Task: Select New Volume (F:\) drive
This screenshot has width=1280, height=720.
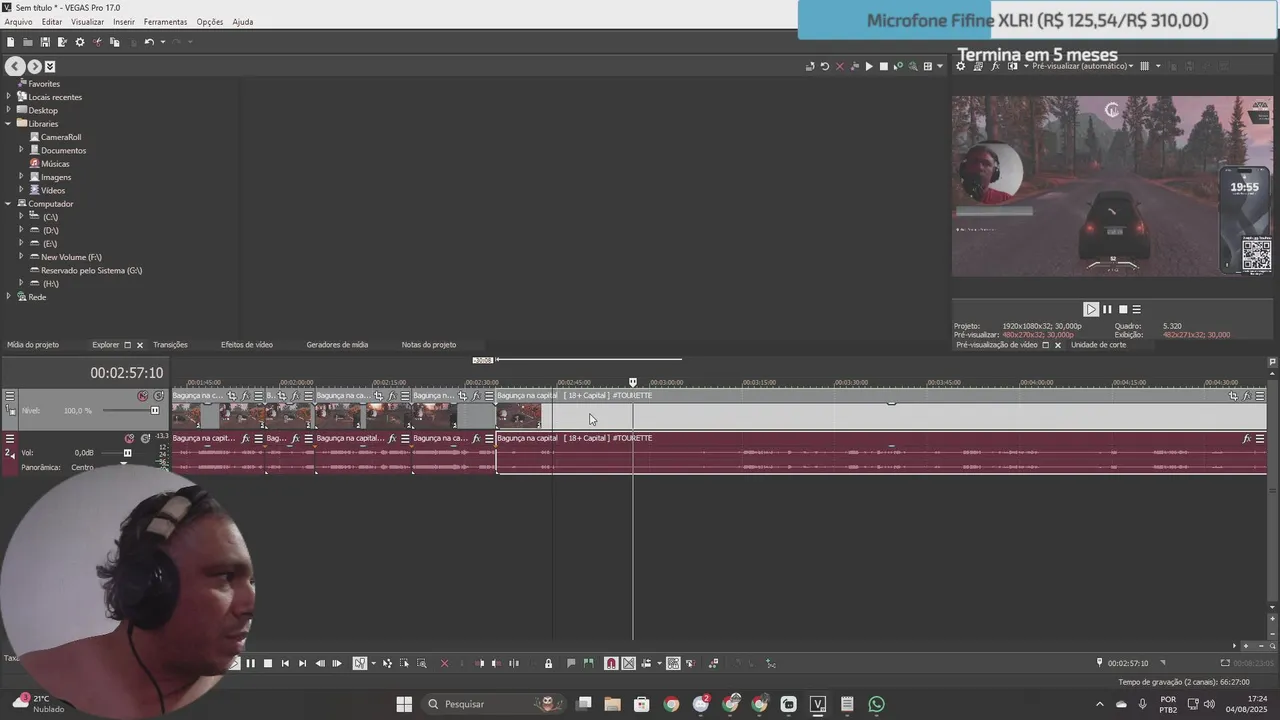Action: (71, 257)
